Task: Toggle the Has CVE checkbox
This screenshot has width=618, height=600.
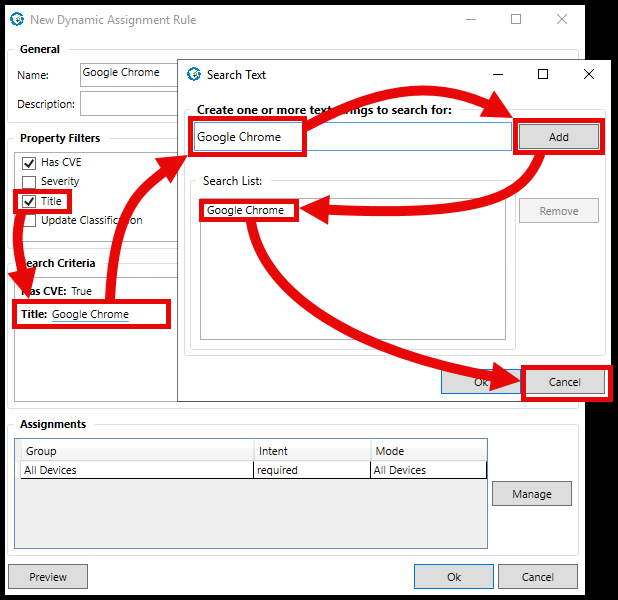Action: pyautogui.click(x=29, y=163)
